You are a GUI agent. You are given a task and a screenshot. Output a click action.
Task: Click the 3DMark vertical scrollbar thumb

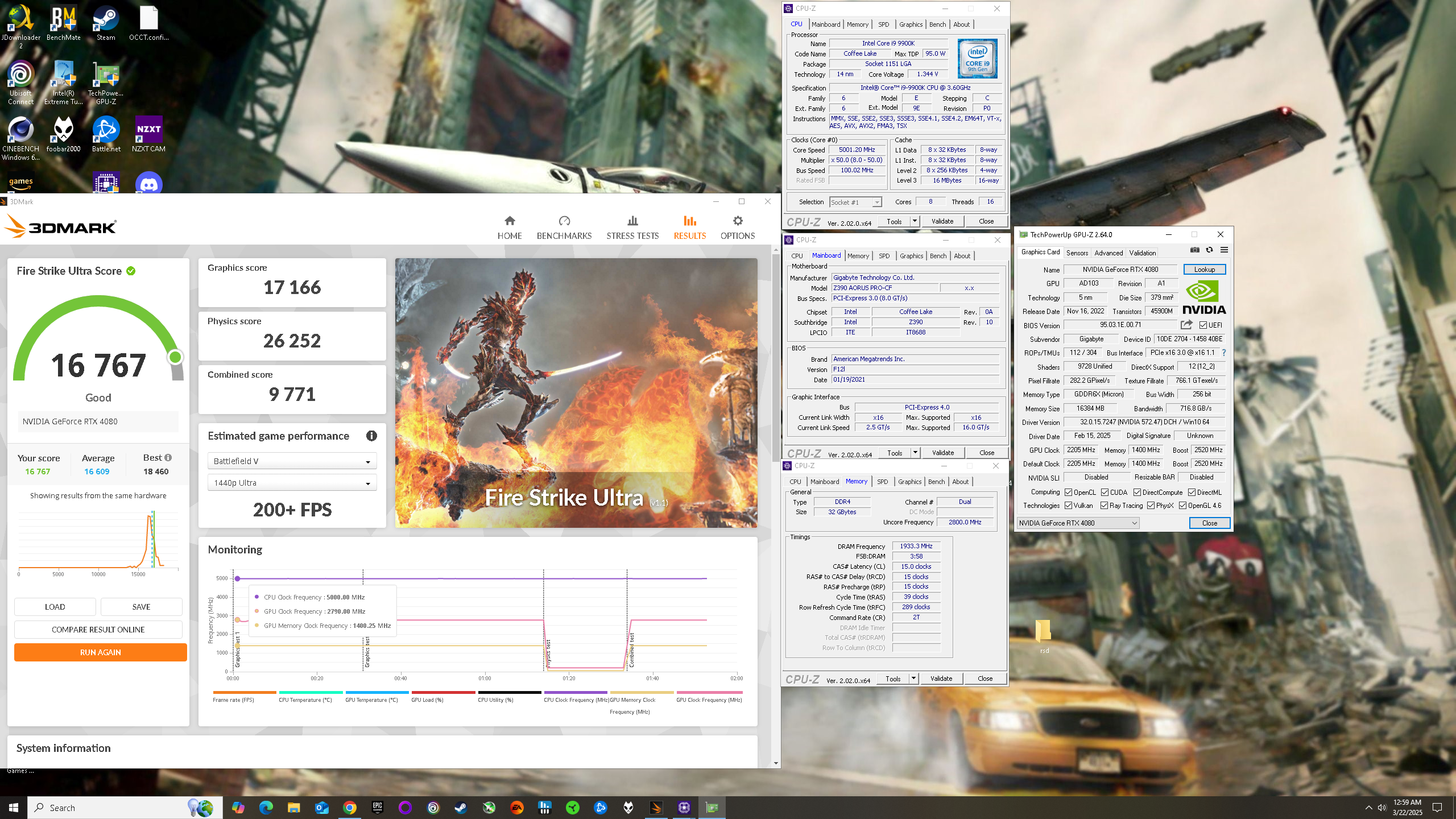point(776,358)
